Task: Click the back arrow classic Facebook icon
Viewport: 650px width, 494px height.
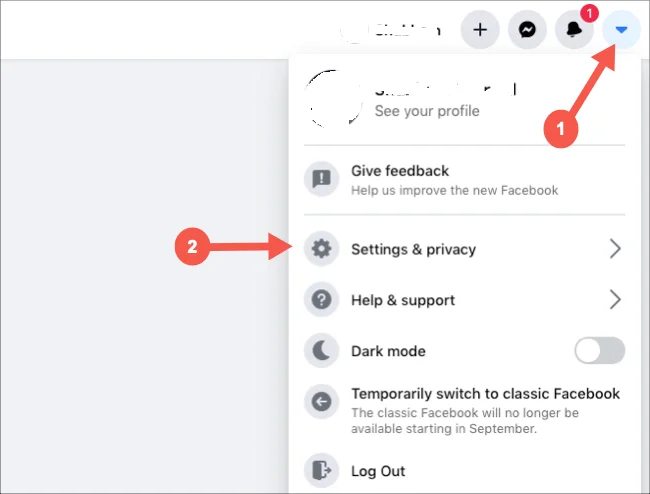Action: 321,402
